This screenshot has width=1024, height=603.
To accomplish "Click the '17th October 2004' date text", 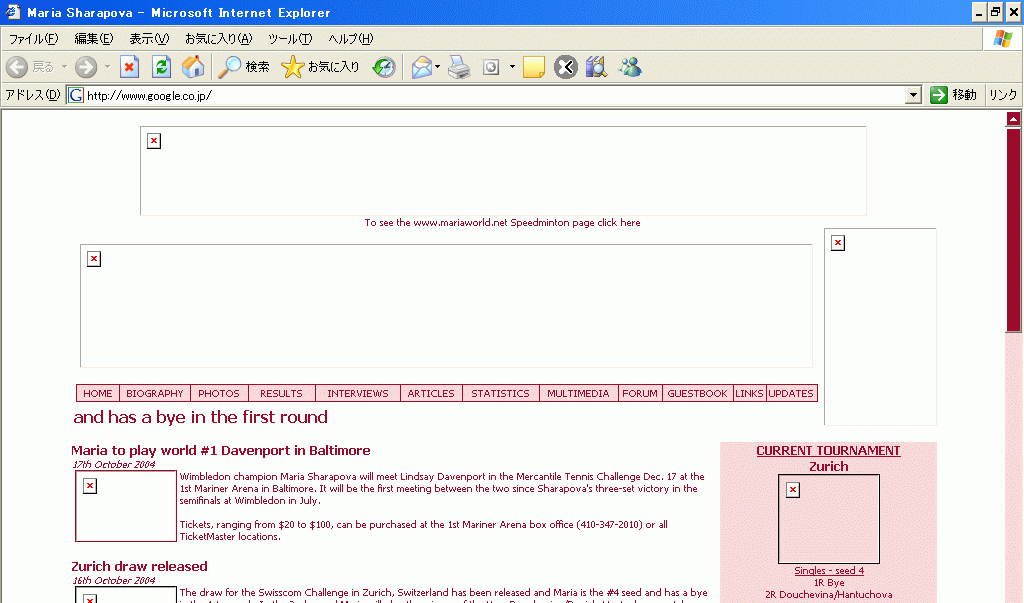I will point(114,464).
